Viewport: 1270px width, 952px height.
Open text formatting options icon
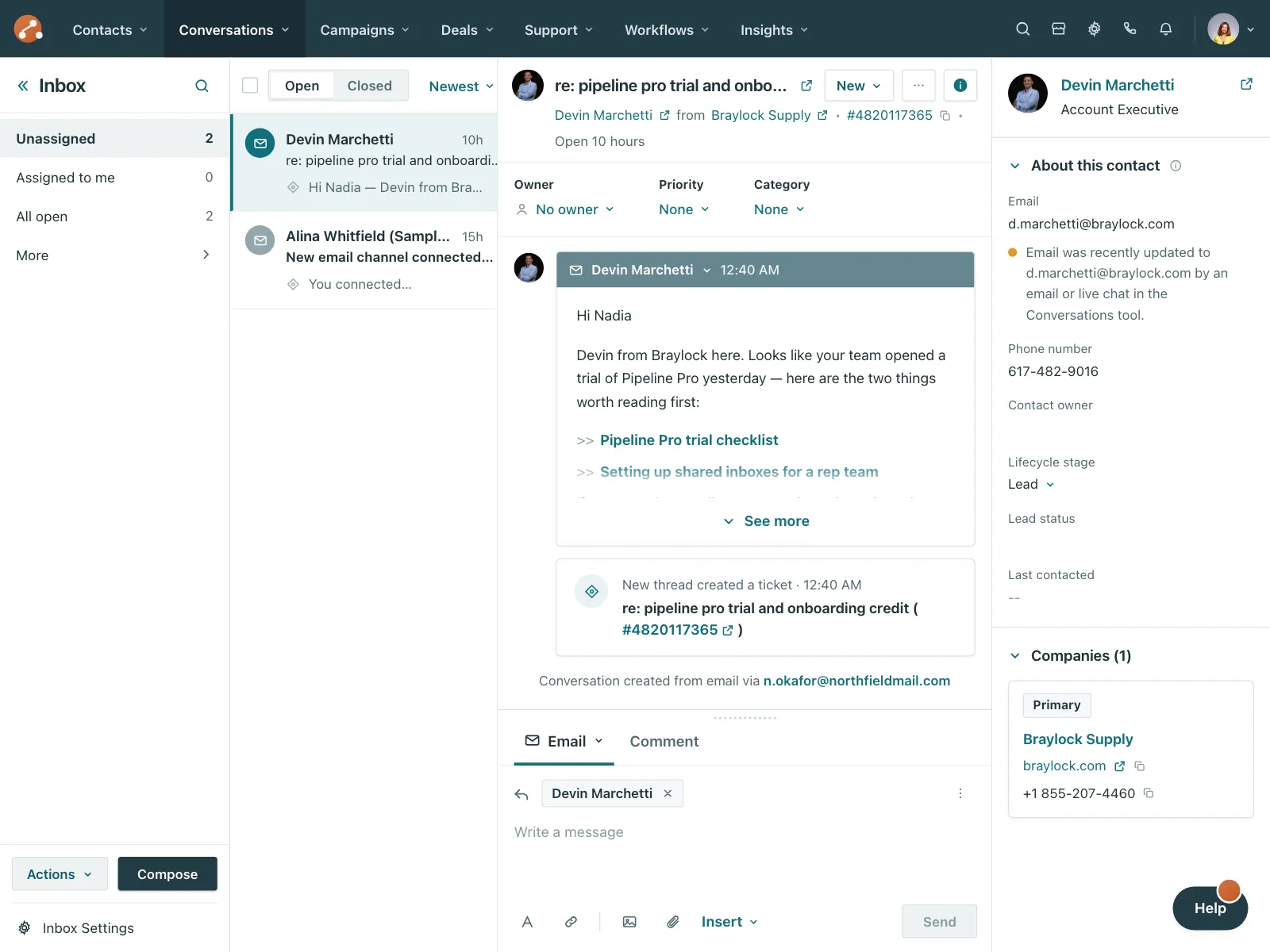pos(527,922)
